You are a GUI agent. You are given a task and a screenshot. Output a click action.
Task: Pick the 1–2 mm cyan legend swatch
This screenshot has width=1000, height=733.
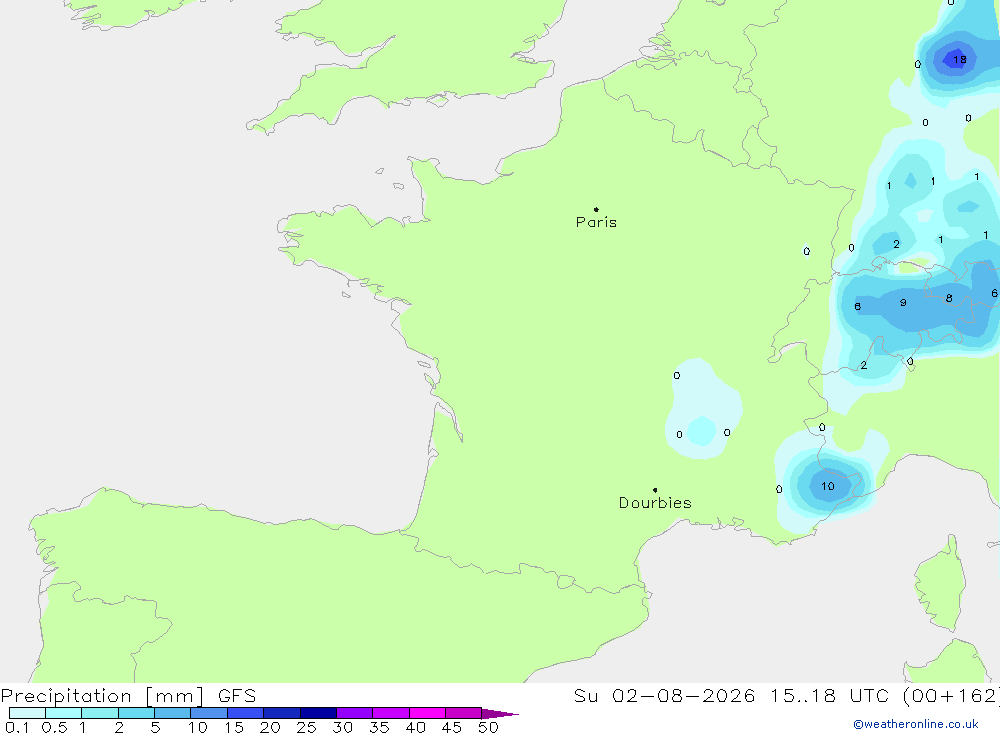pyautogui.click(x=100, y=713)
